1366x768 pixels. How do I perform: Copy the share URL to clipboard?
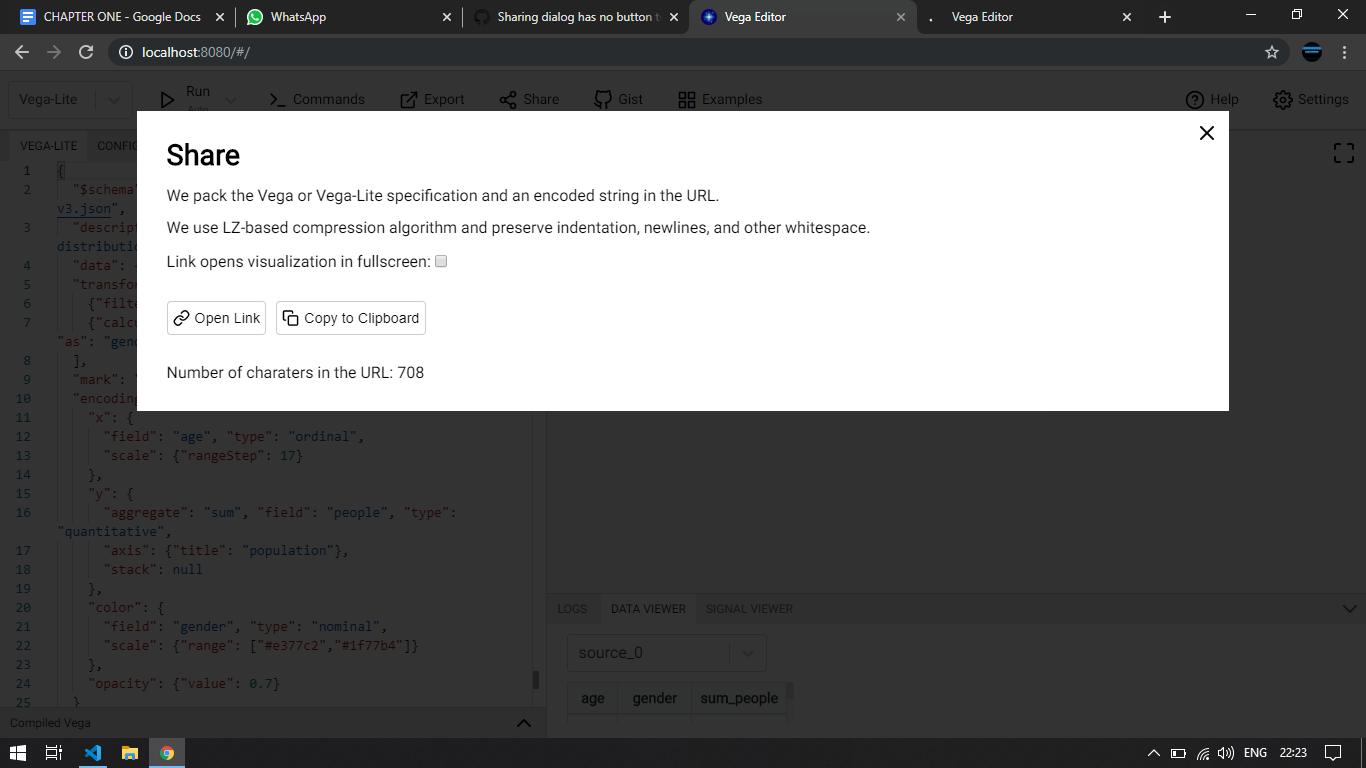pos(350,318)
